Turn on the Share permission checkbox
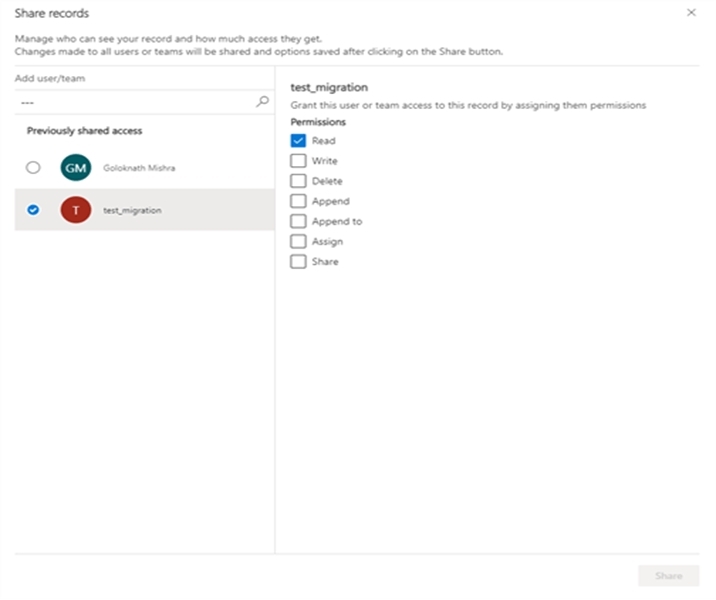 click(x=298, y=262)
